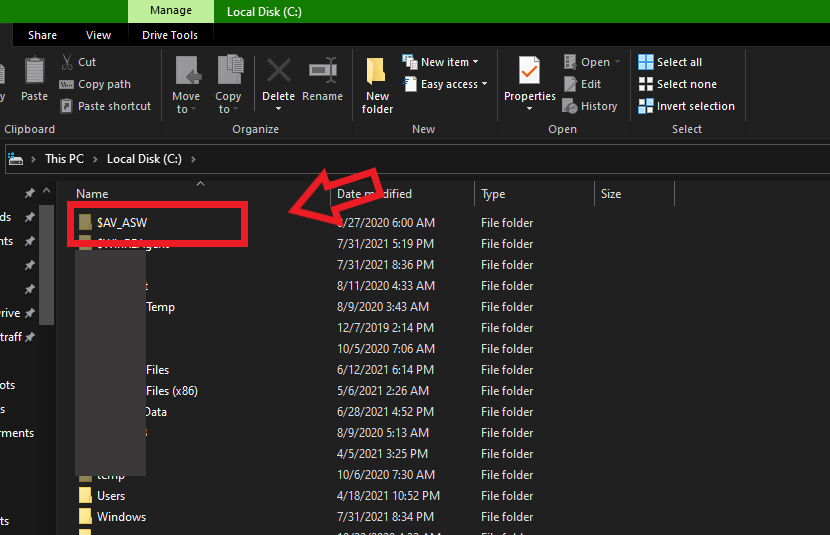Click the Paste clipboard icon
The image size is (830, 535).
click(x=34, y=71)
